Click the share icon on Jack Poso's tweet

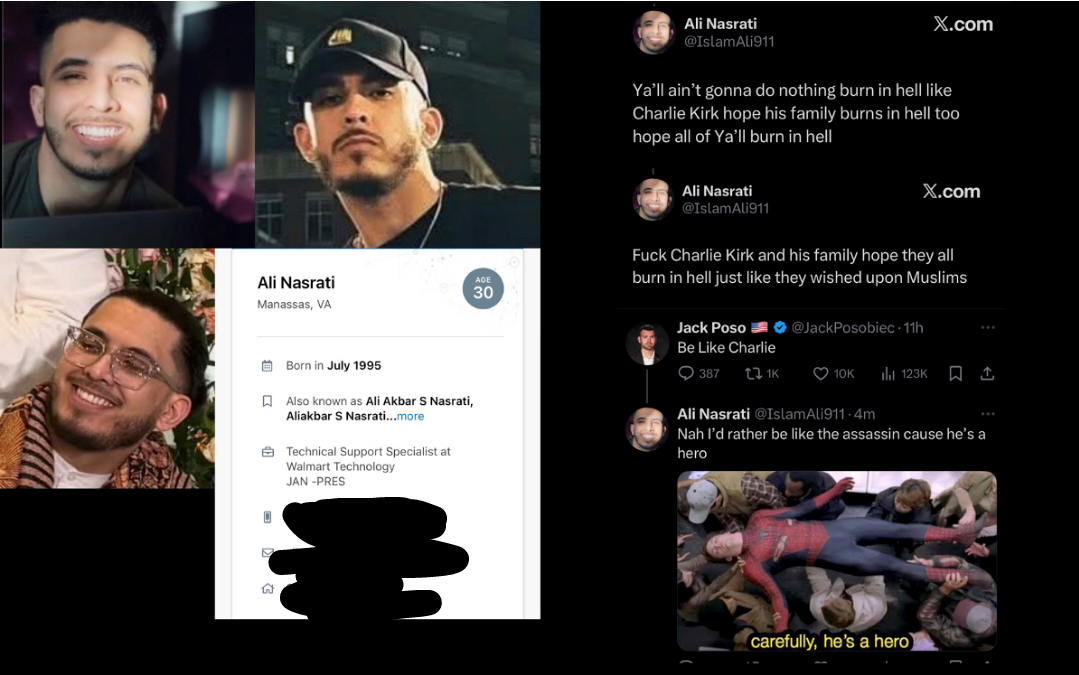coord(987,373)
